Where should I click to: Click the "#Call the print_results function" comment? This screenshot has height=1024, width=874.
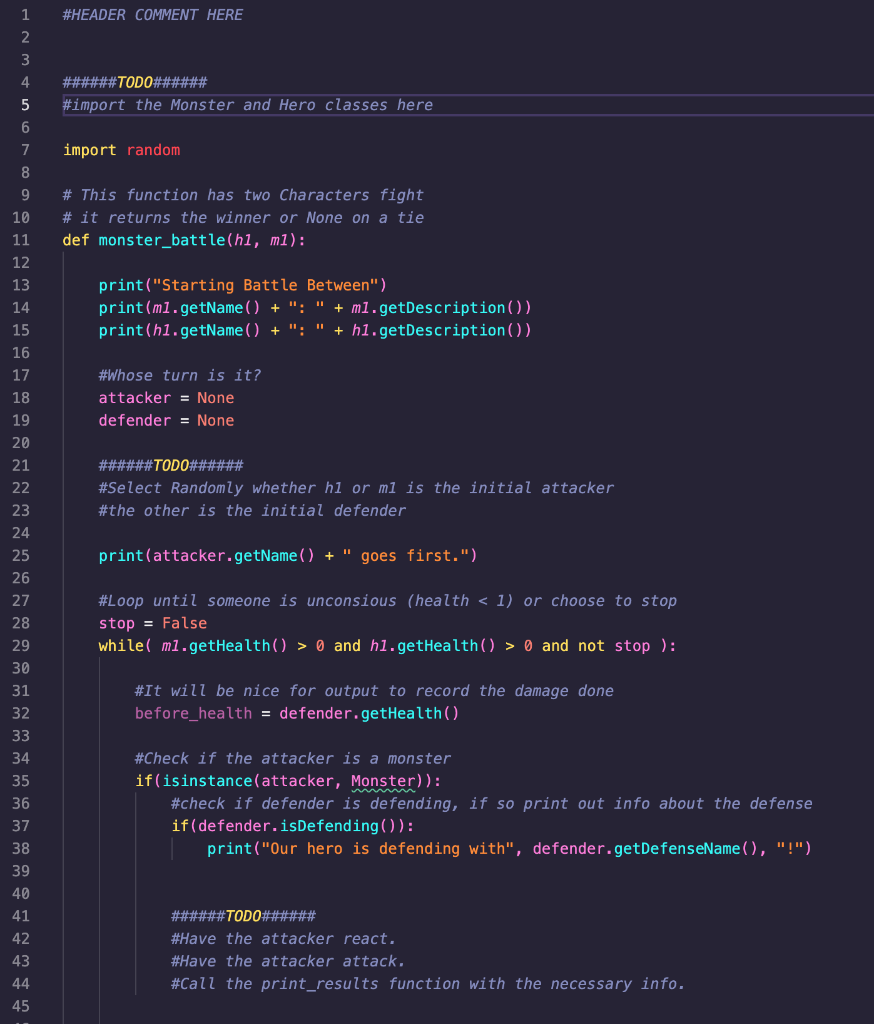[x=428, y=984]
